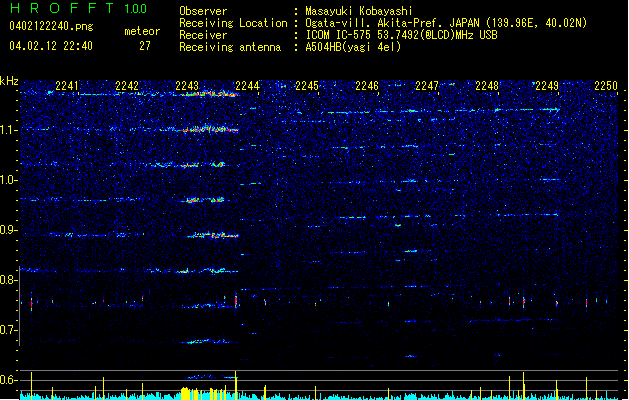Click the 0.9 kHz axis label

pyautogui.click(x=9, y=230)
